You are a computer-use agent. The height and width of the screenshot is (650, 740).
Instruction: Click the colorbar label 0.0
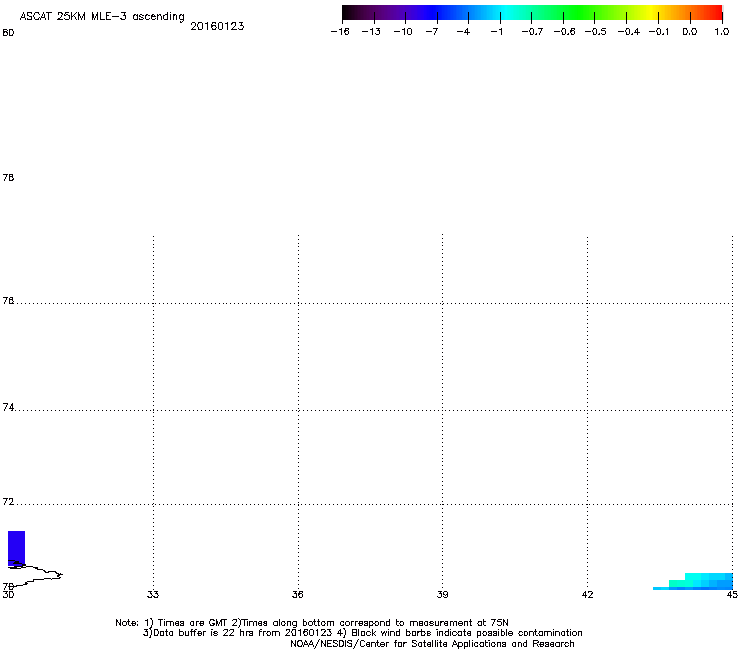[x=690, y=32]
